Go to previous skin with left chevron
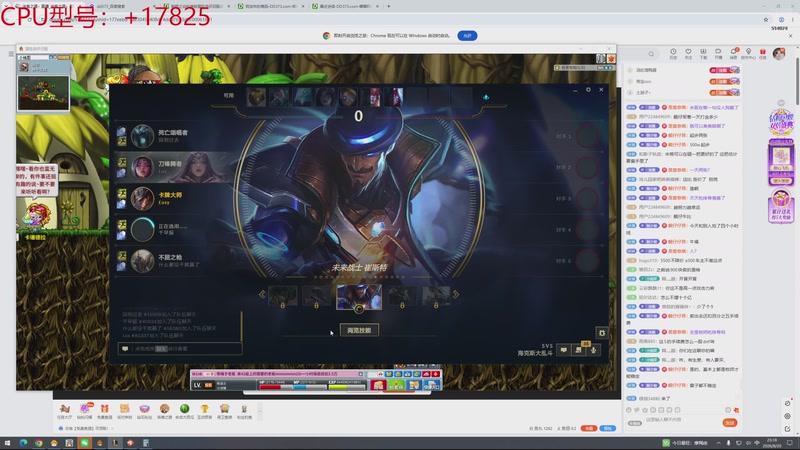This screenshot has width=800, height=450. click(262, 294)
